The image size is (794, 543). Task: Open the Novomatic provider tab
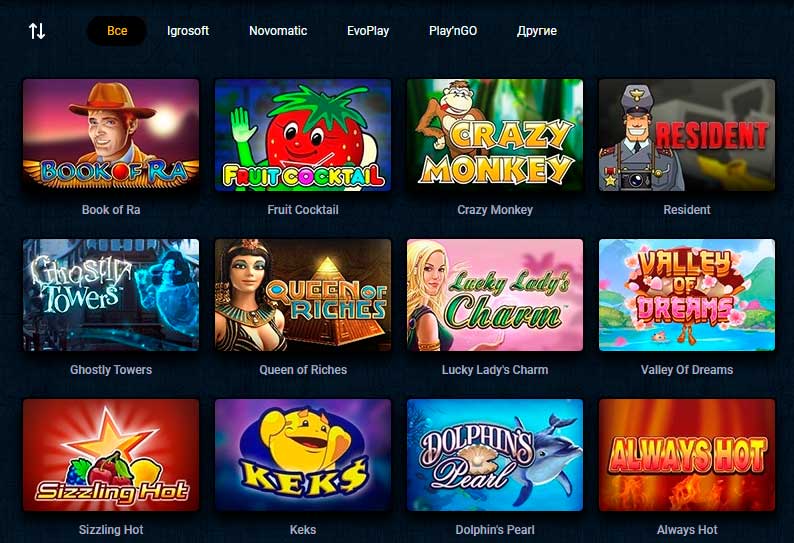278,31
